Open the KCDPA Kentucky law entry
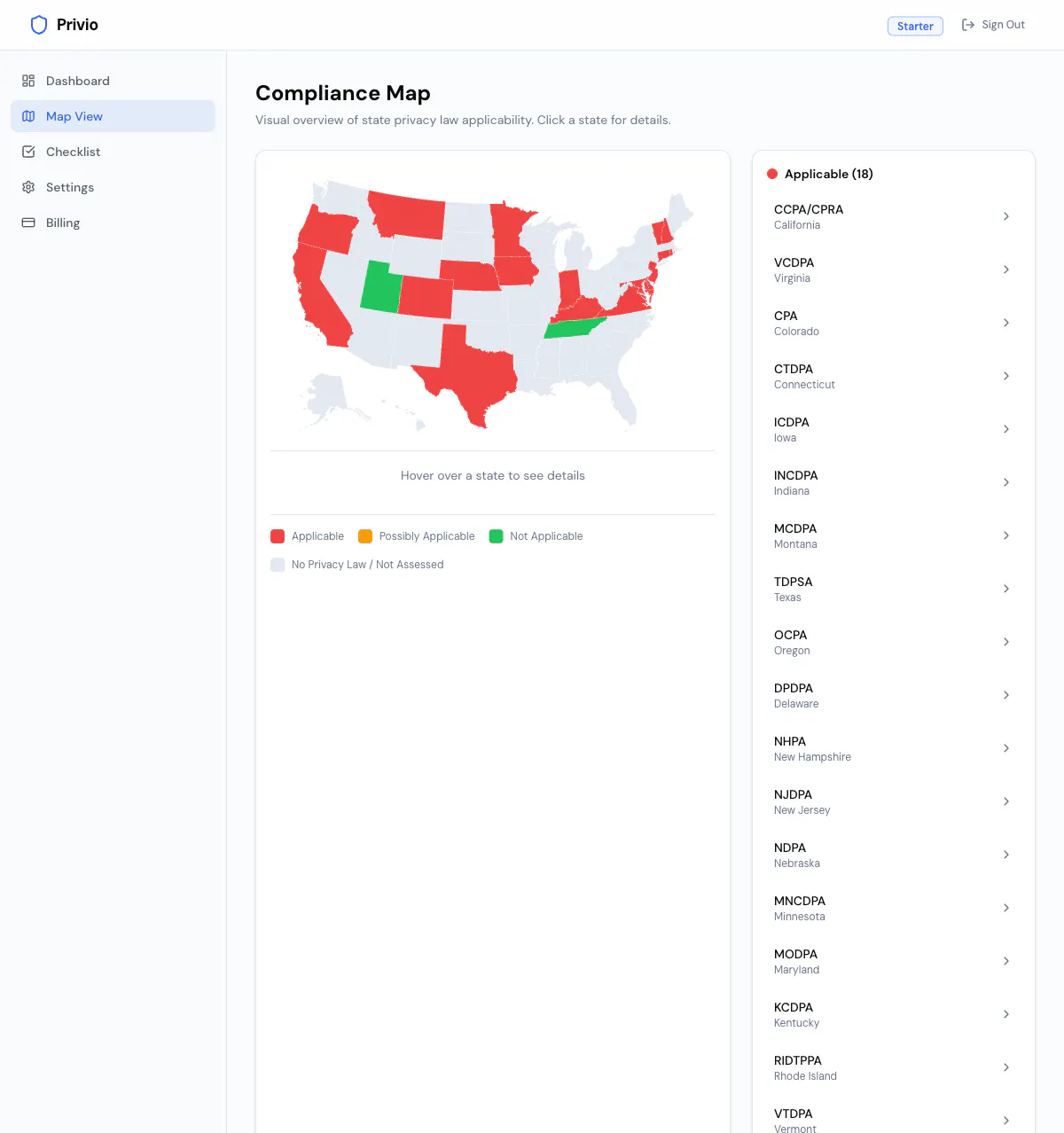Viewport: 1064px width, 1133px height. point(893,1014)
